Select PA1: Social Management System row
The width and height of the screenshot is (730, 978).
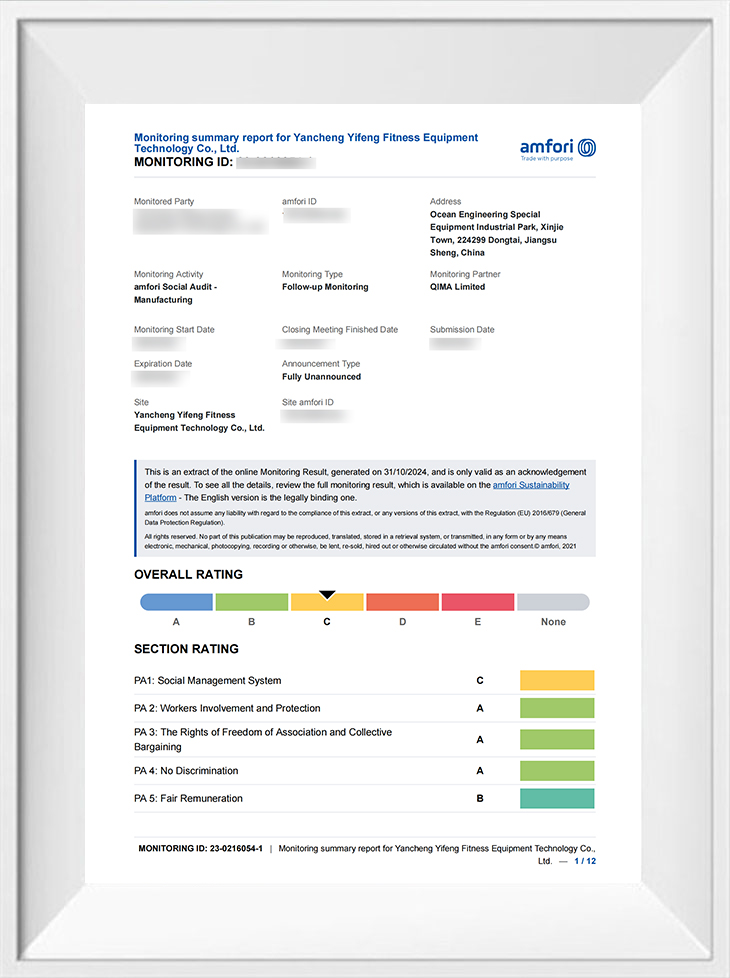(208, 681)
